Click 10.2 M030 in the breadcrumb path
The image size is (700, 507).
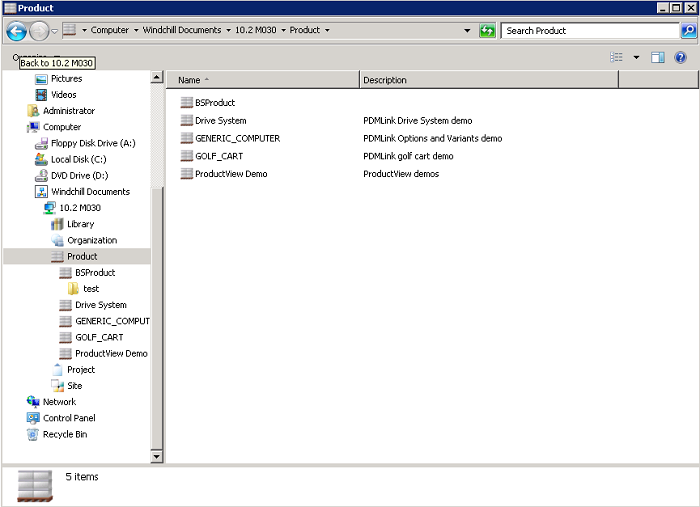(x=255, y=30)
